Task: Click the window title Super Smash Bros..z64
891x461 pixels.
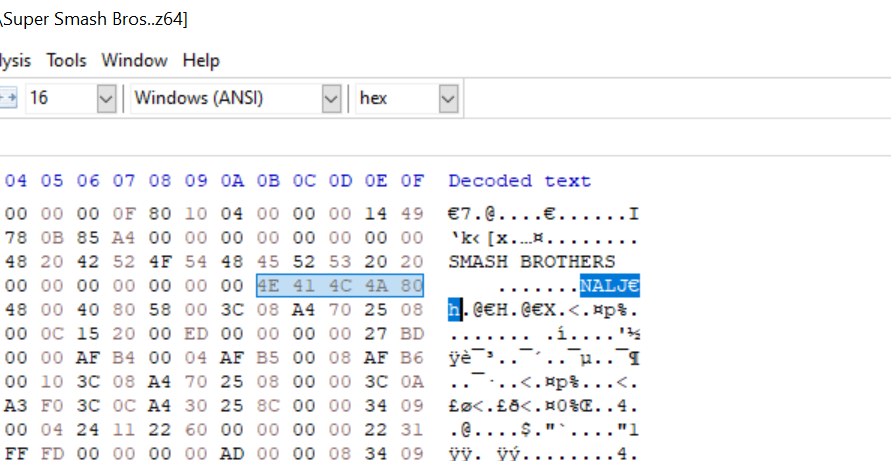Action: pyautogui.click(x=93, y=19)
